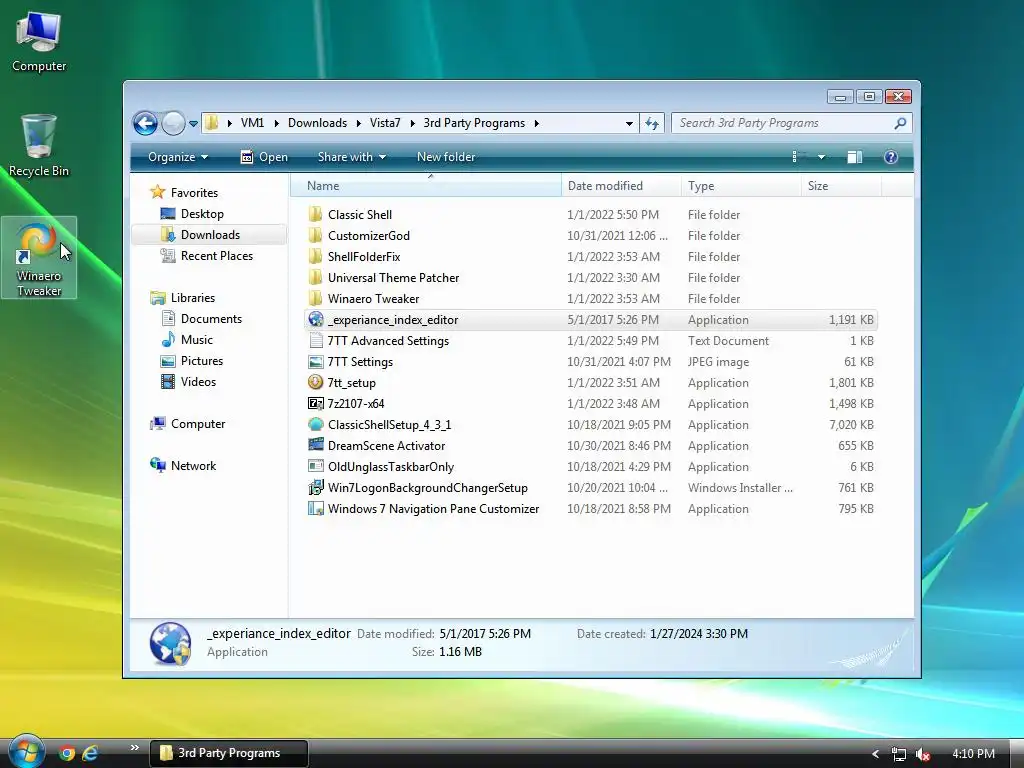Select Universal Theme Patcher folder icon

[x=315, y=277]
